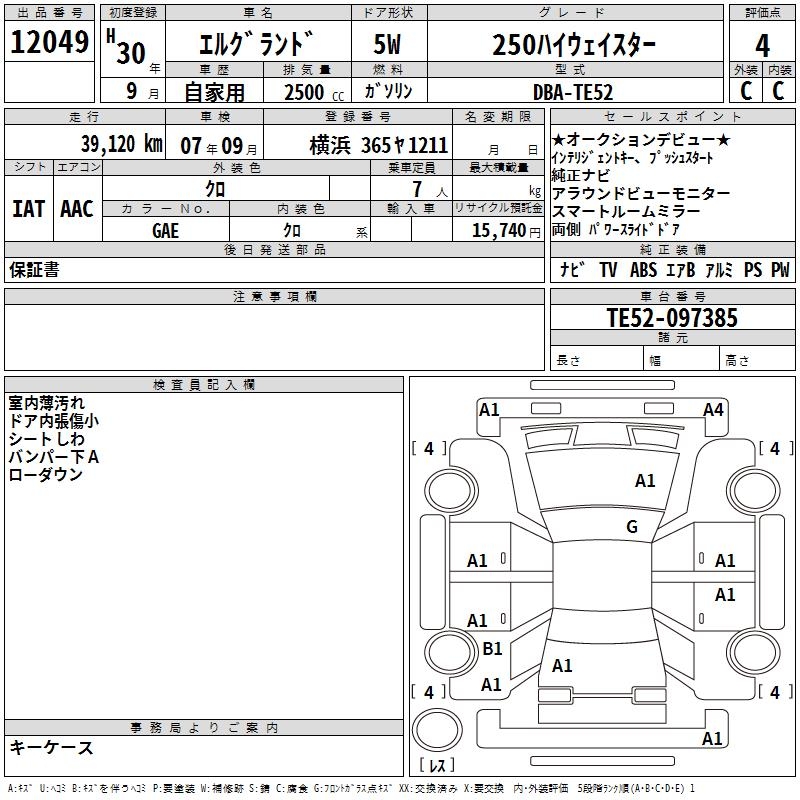Select the B1 dent mark on diagram

[x=492, y=648]
